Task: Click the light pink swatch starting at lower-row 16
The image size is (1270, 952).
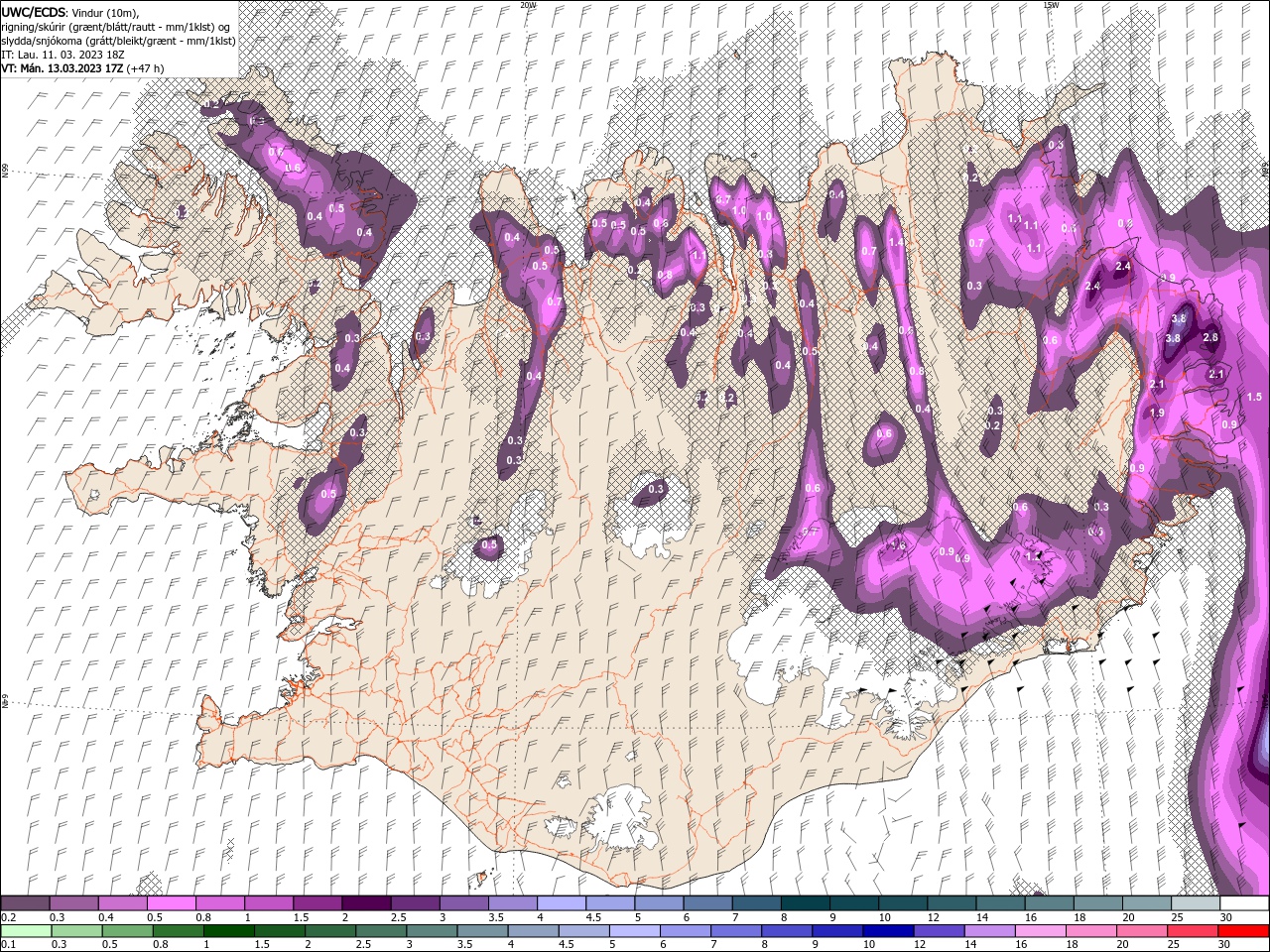Action: 1041,931
